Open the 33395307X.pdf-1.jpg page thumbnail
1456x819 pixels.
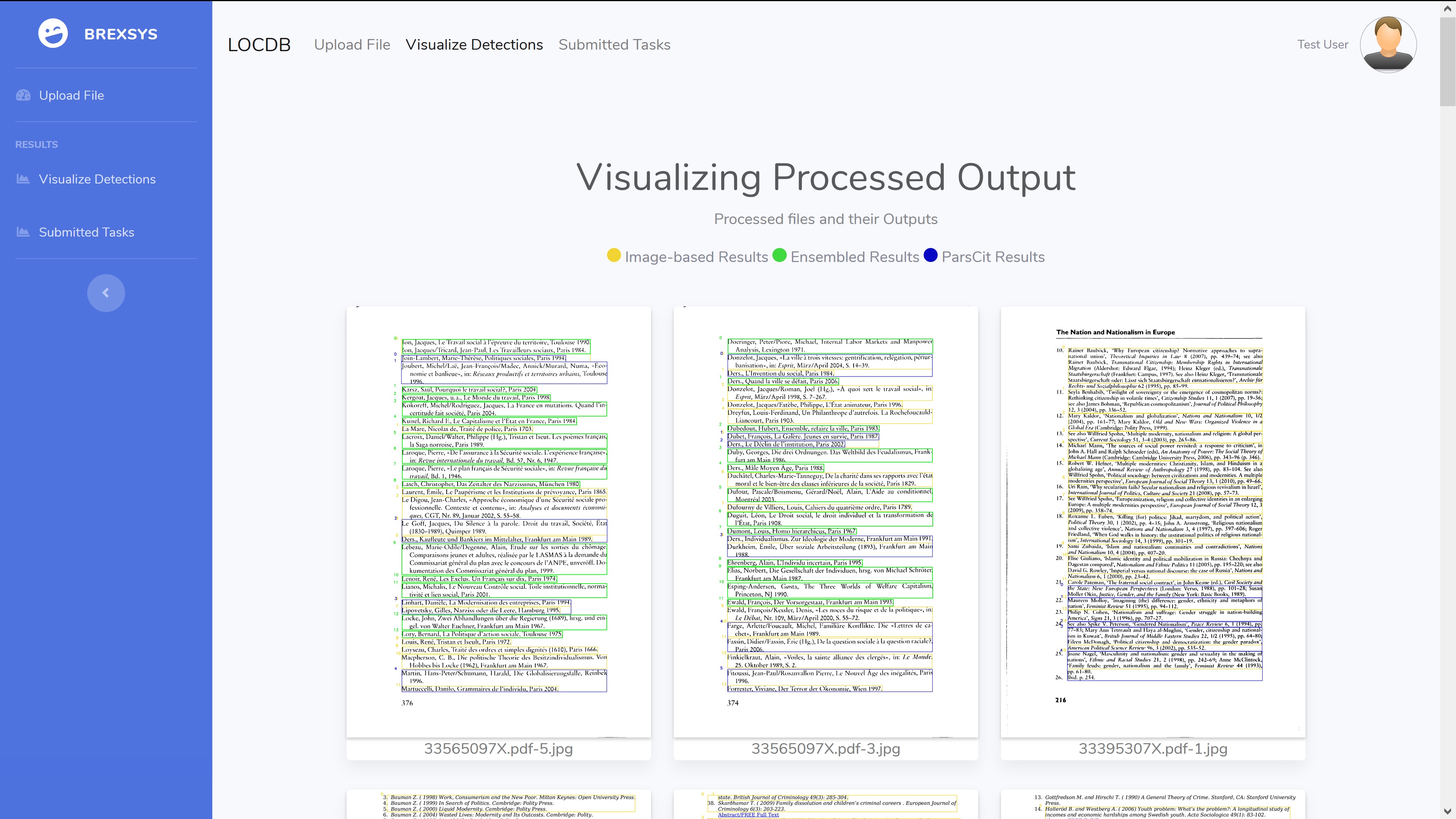pyautogui.click(x=1153, y=522)
